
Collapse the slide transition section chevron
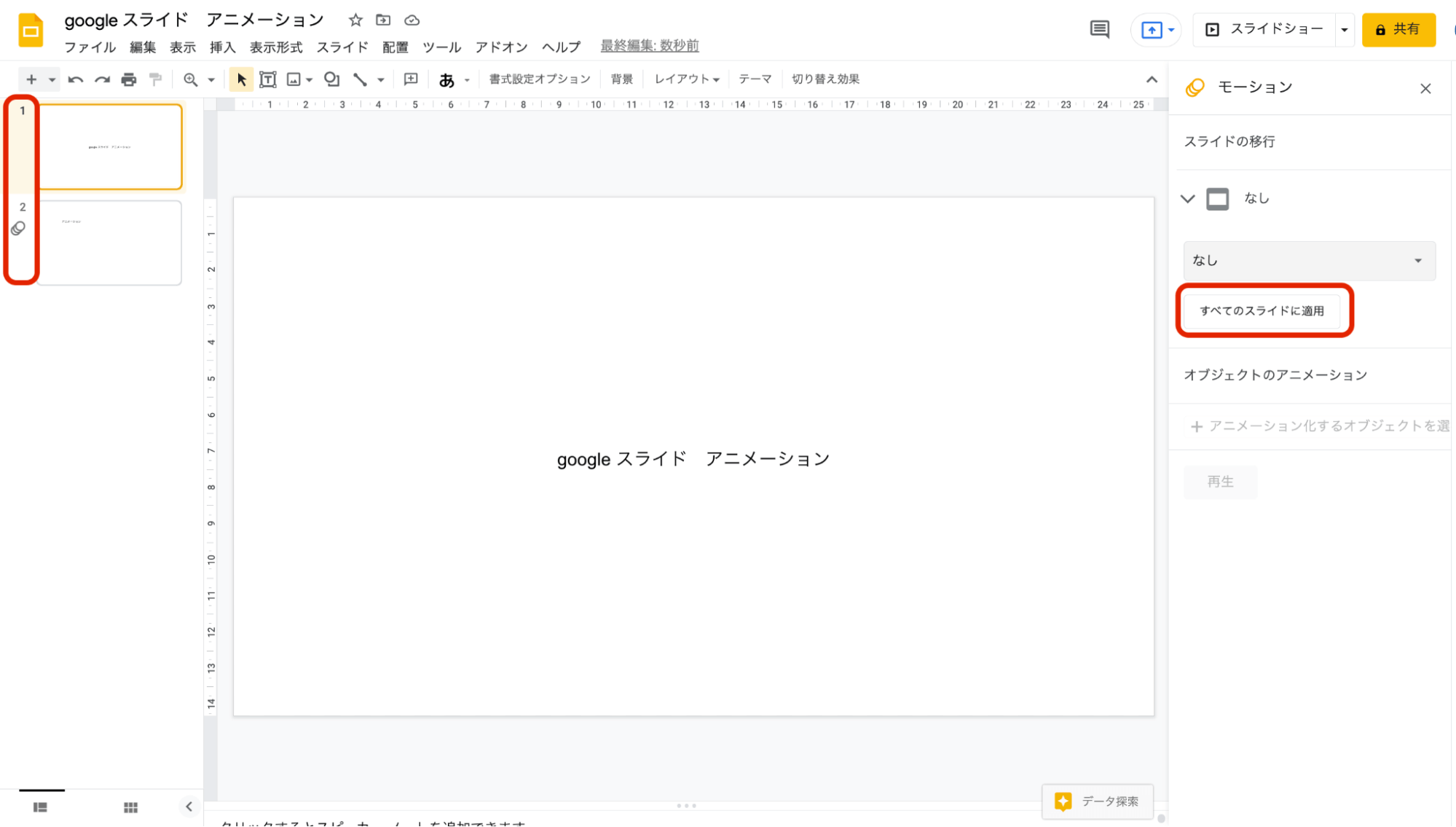(1188, 198)
